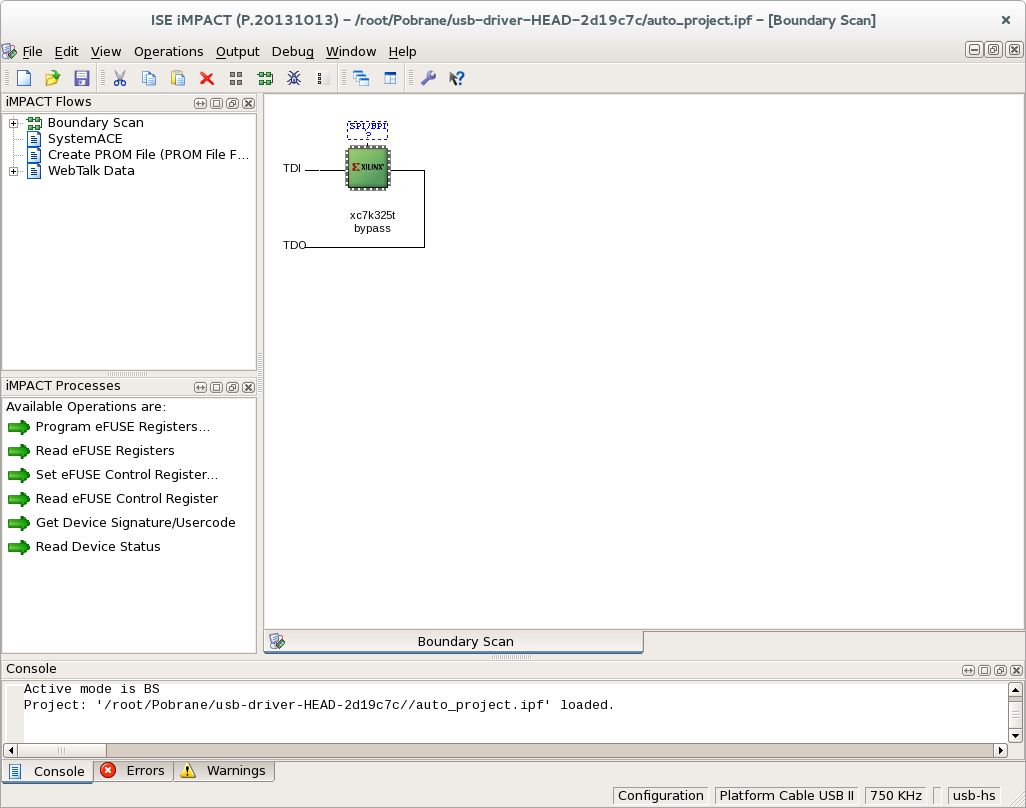
Task: Select WebTalk Data flow item
Action: point(91,171)
